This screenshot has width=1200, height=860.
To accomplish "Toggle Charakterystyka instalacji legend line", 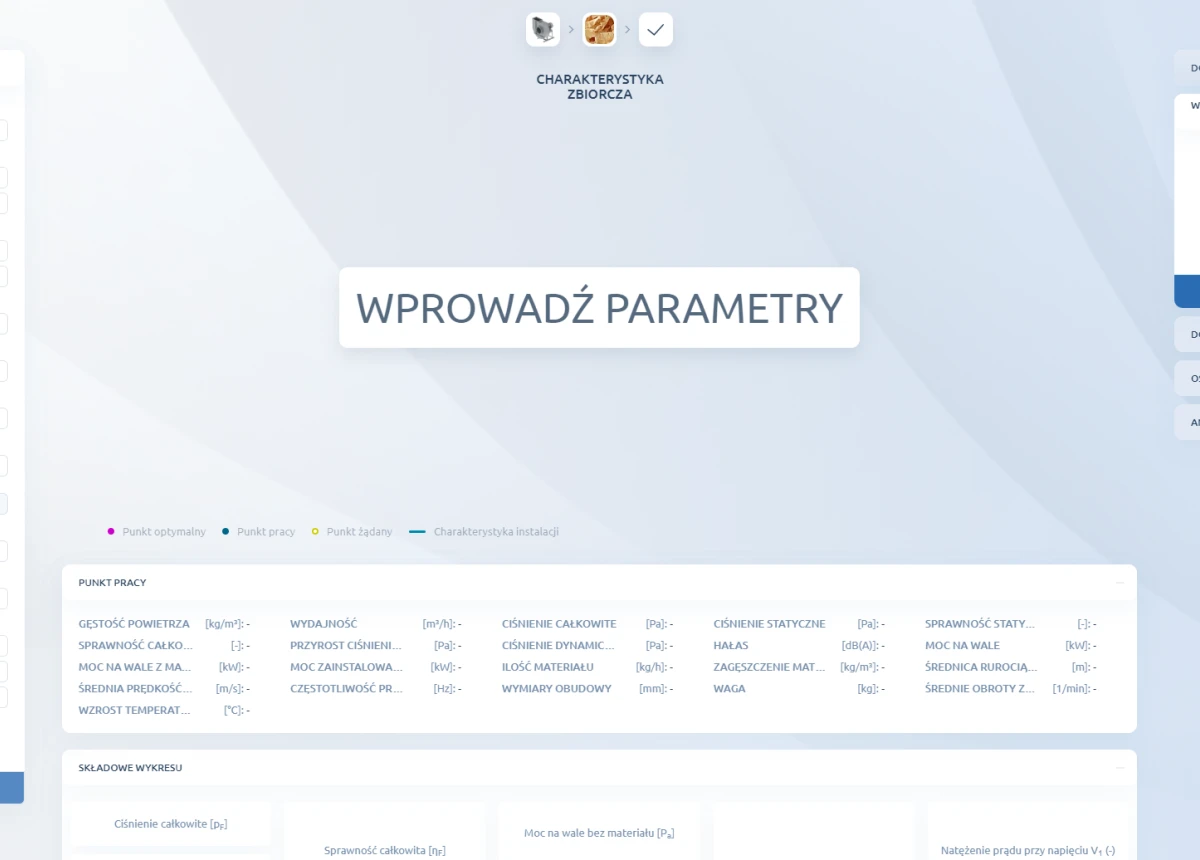I will pyautogui.click(x=485, y=531).
